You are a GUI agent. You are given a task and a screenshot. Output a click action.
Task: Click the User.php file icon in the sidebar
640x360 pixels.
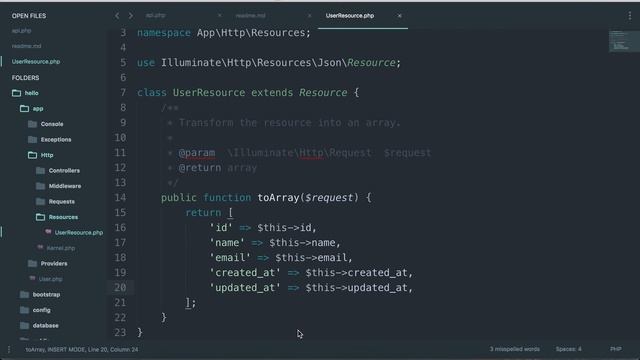point(32,278)
